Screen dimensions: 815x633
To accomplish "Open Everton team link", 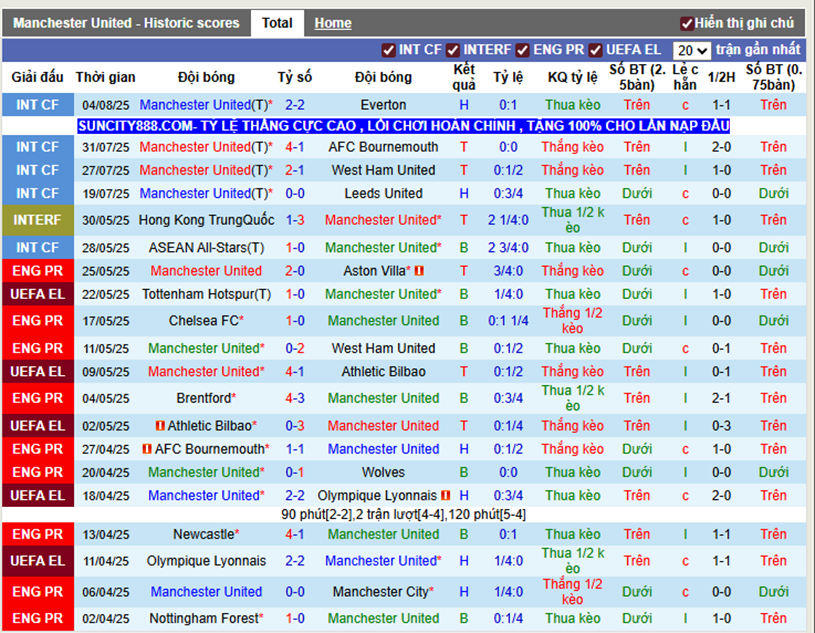I will click(383, 105).
